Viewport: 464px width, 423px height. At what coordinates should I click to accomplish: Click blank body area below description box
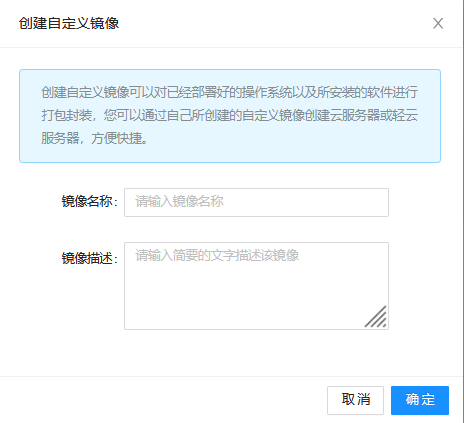(232, 353)
